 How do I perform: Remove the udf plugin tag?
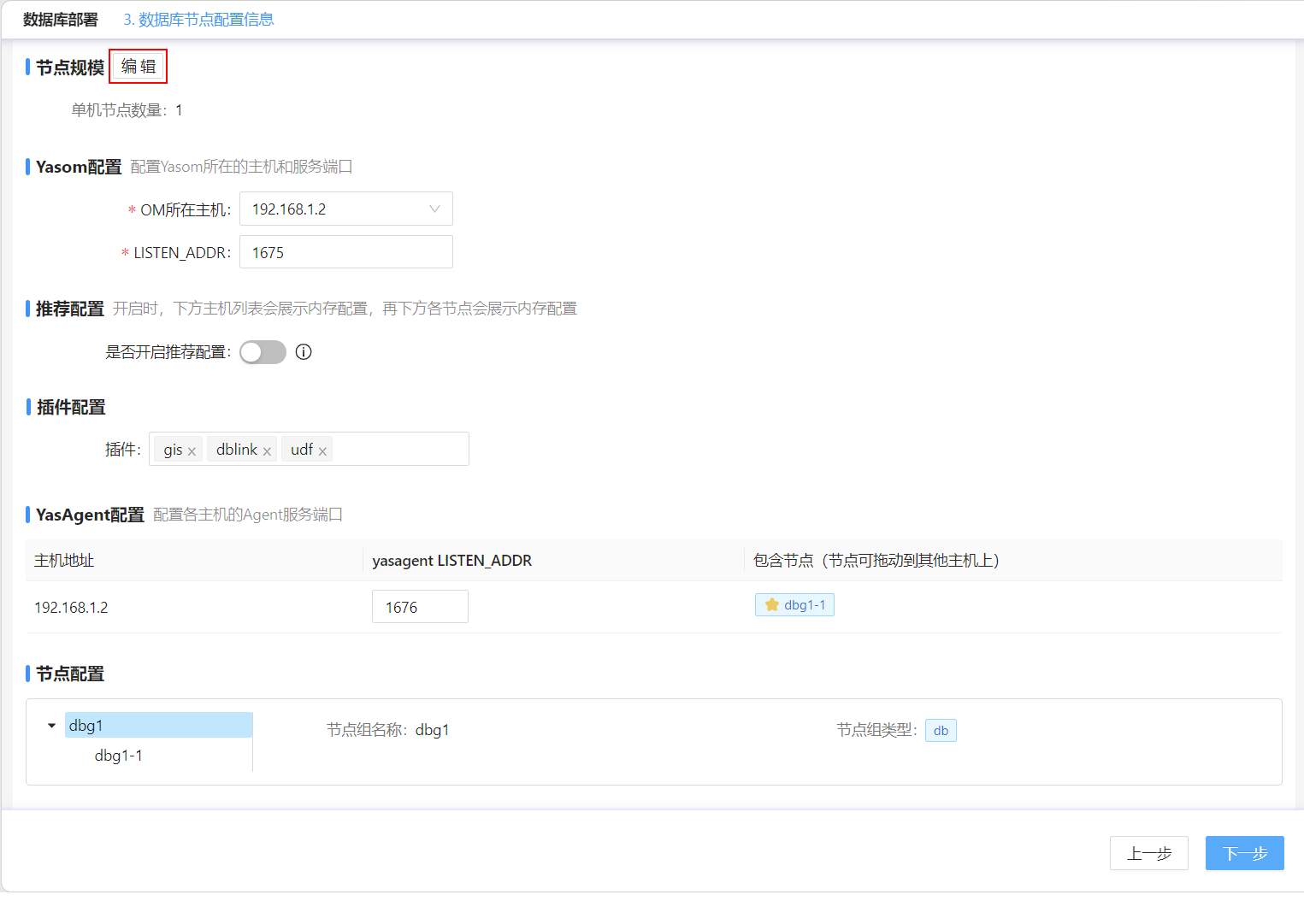point(322,451)
